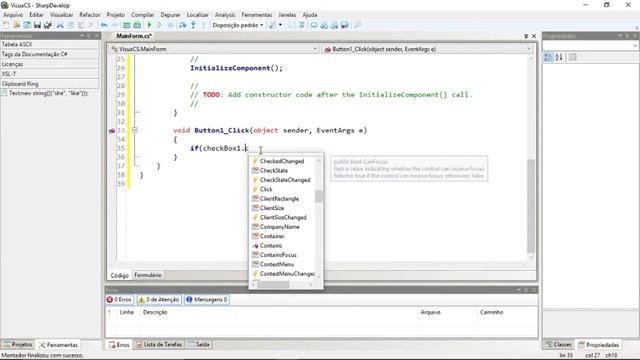
Task: Click the Property Pages icon in Propriedades
Action: point(573,57)
